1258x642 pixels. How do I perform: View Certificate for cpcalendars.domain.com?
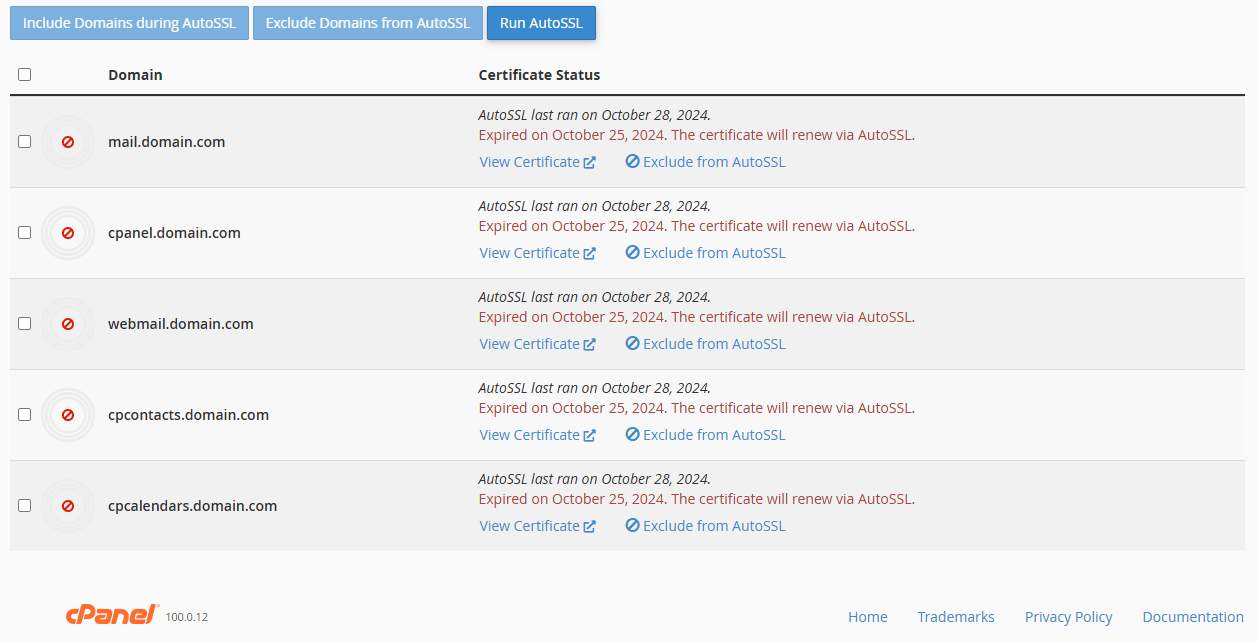click(537, 526)
